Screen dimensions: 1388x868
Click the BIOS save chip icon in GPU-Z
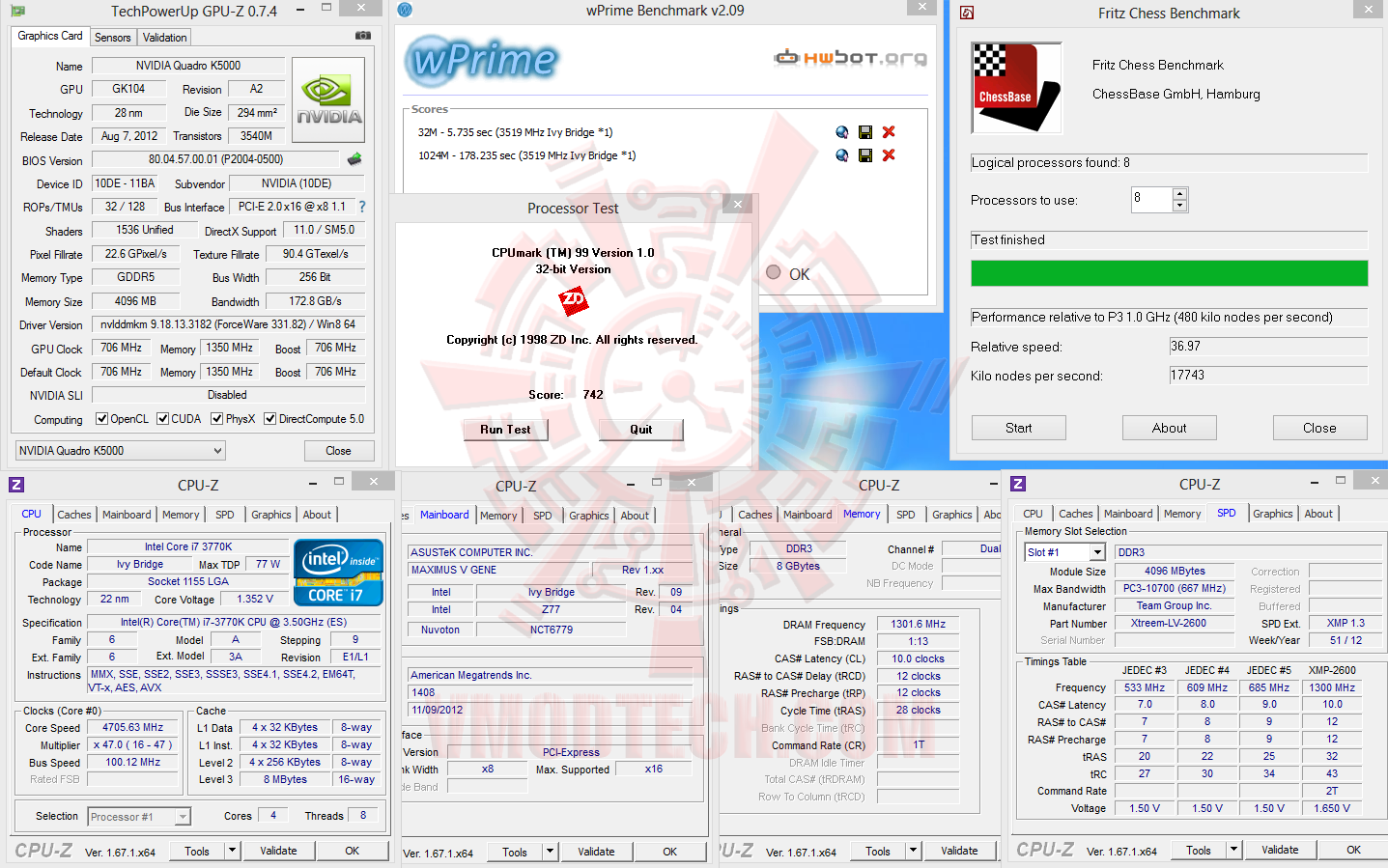[354, 159]
